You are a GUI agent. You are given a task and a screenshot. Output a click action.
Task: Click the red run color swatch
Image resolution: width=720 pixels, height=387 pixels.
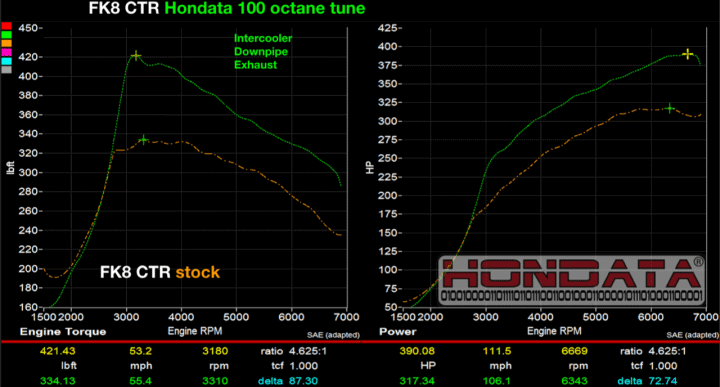(x=6, y=26)
